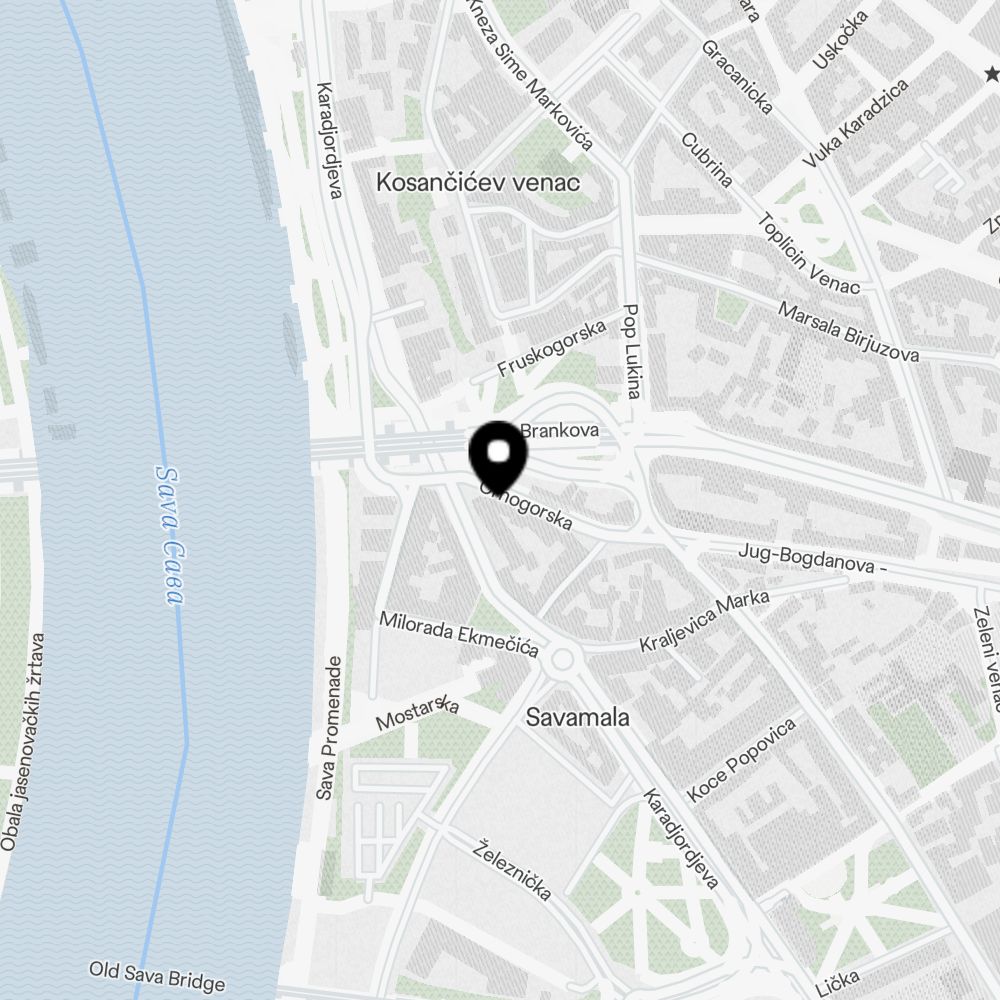Click the Pop Lukina street label
The height and width of the screenshot is (1000, 1000).
pos(631,351)
